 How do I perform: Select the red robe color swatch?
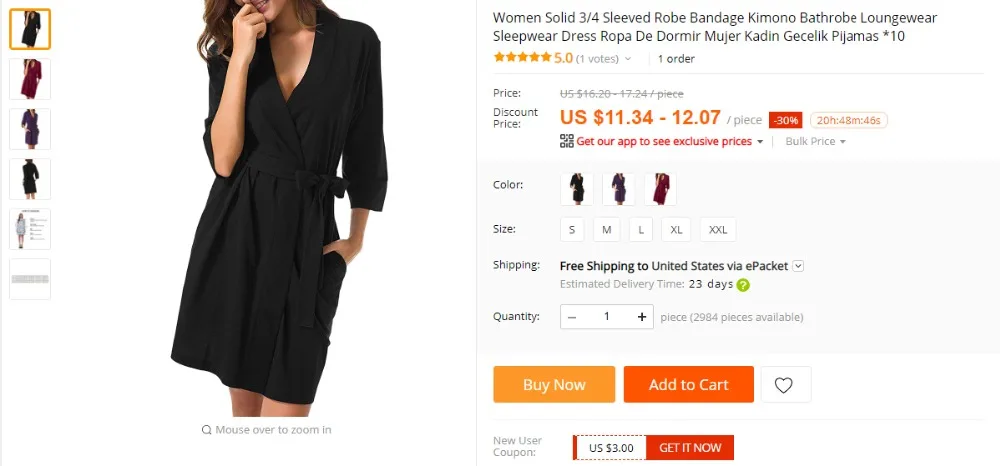pyautogui.click(x=660, y=189)
